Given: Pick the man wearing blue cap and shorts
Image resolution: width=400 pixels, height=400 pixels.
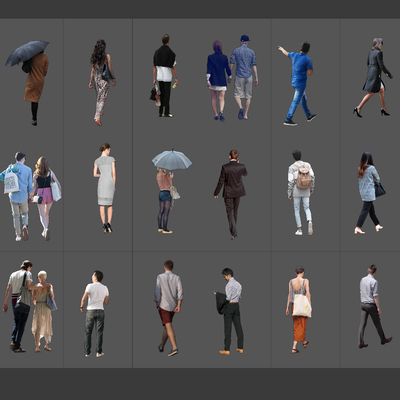Looking at the screenshot, I should [x=244, y=77].
